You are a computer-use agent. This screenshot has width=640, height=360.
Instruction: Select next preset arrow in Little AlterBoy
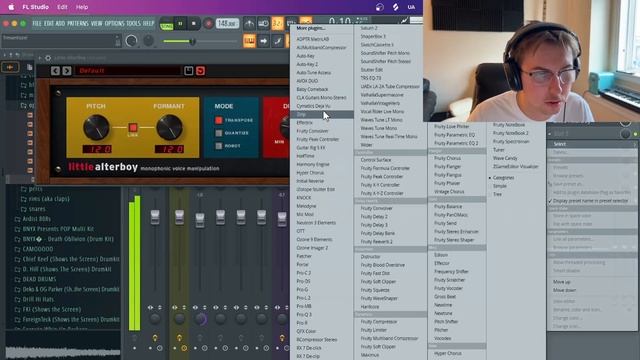67,71
